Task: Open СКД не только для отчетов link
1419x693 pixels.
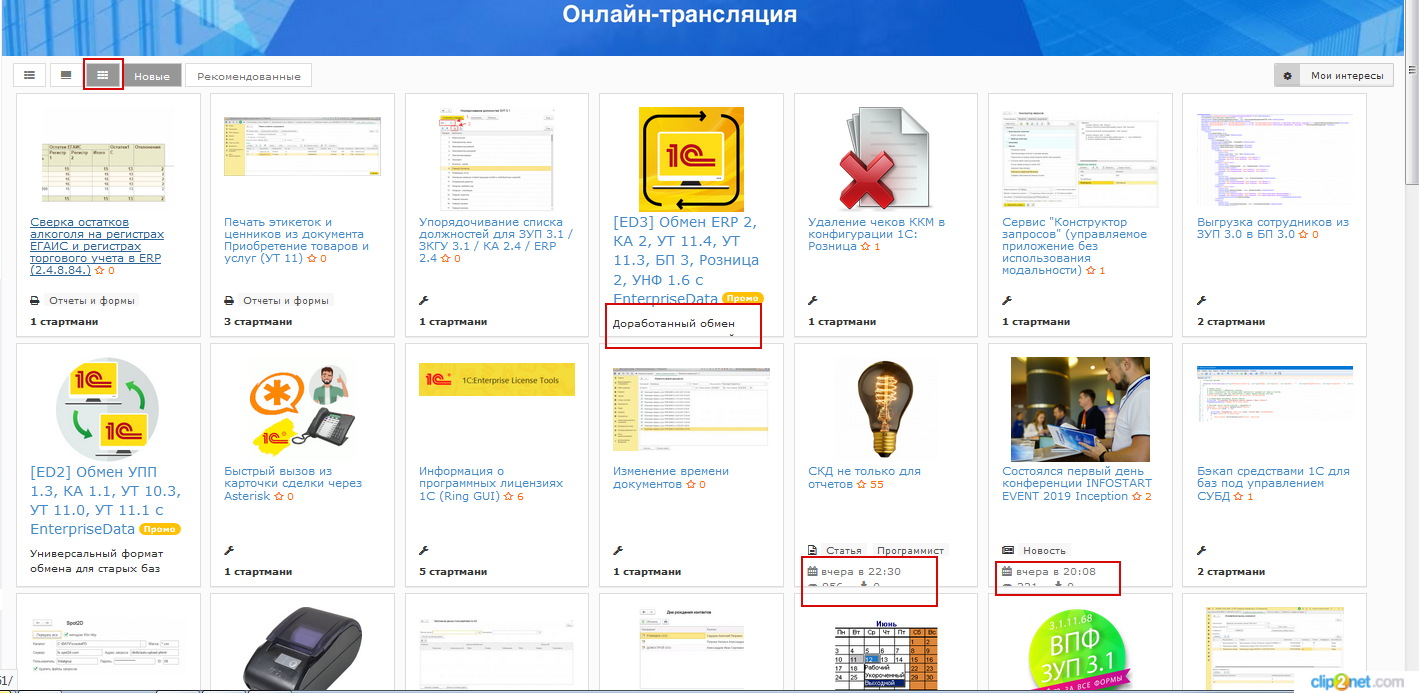Action: pos(864,477)
